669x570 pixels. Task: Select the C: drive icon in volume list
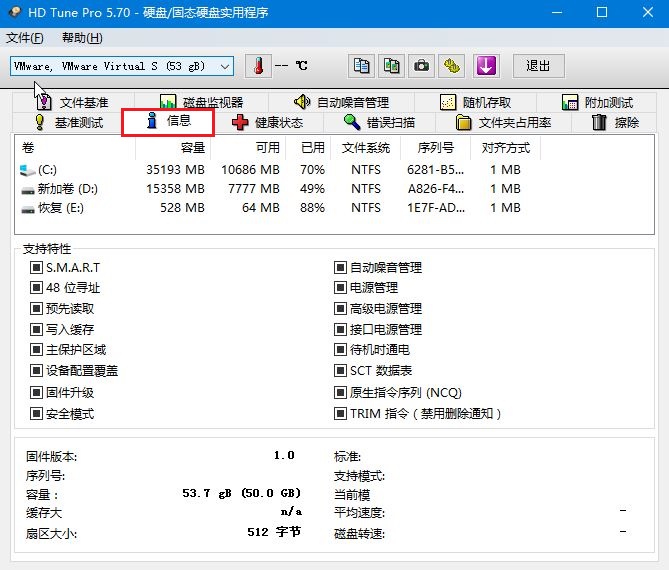coord(28,170)
